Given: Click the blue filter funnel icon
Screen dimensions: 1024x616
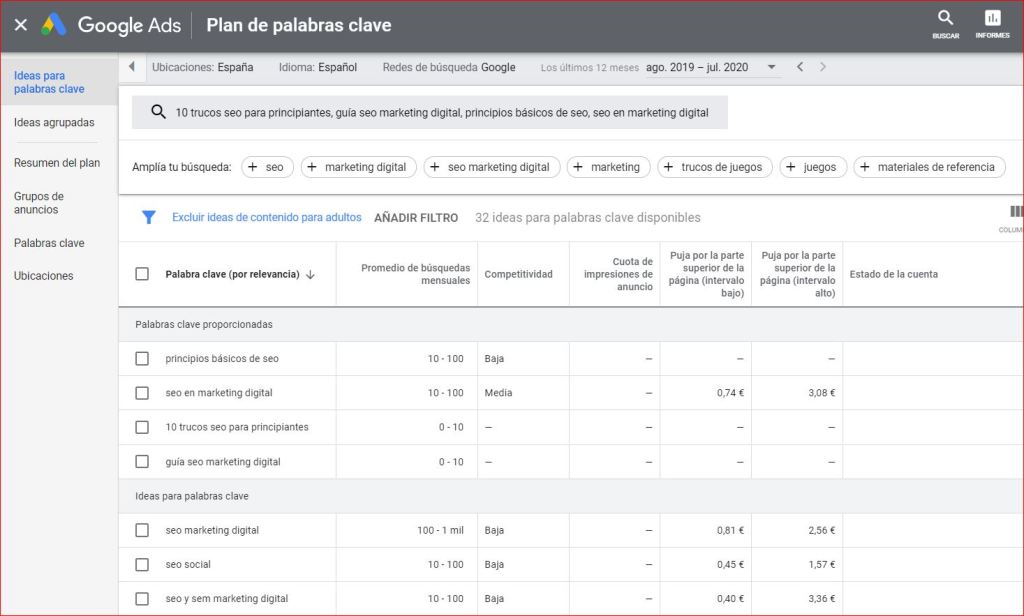Looking at the screenshot, I should click(x=149, y=217).
